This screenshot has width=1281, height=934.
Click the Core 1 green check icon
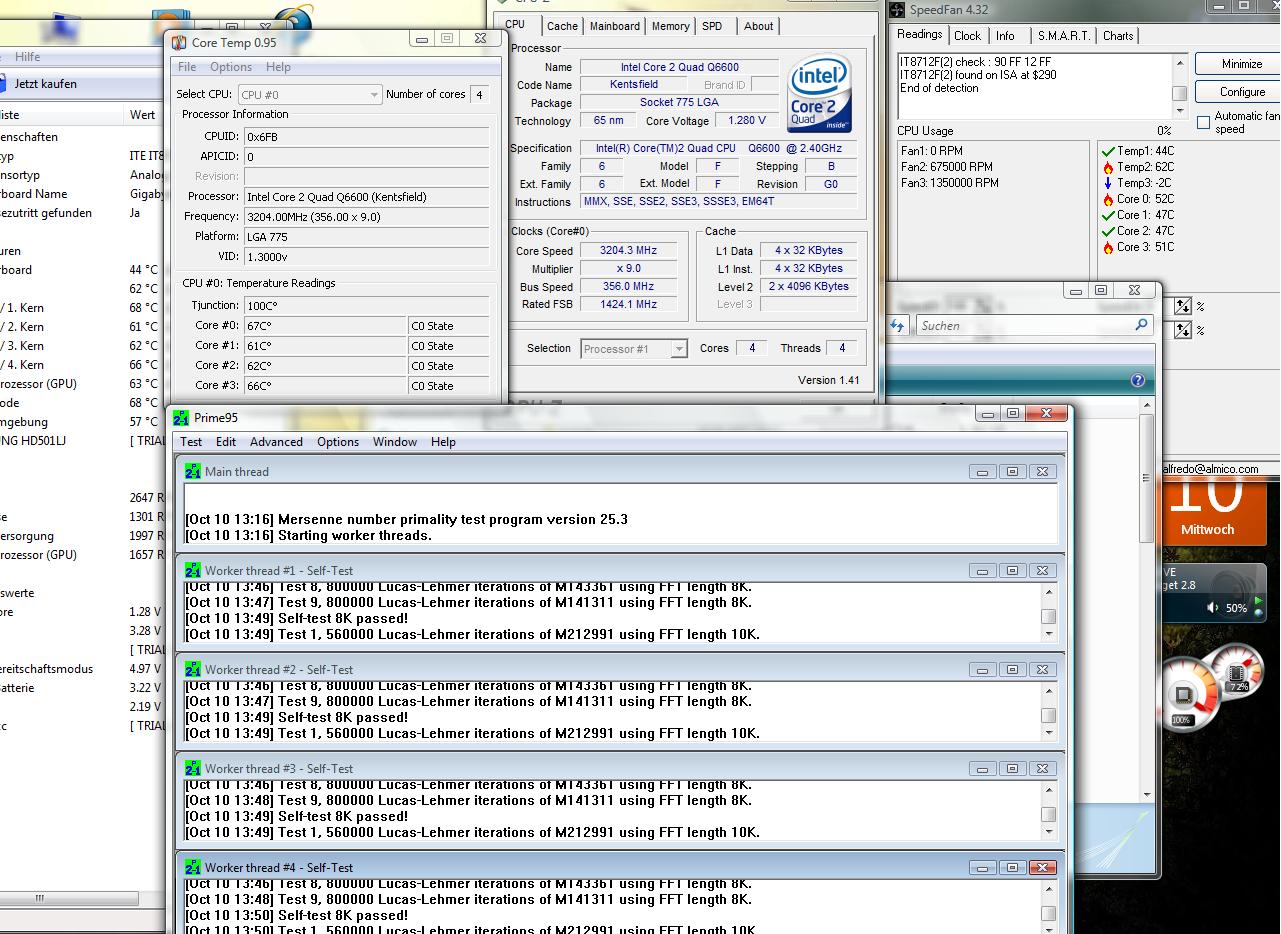(1108, 215)
